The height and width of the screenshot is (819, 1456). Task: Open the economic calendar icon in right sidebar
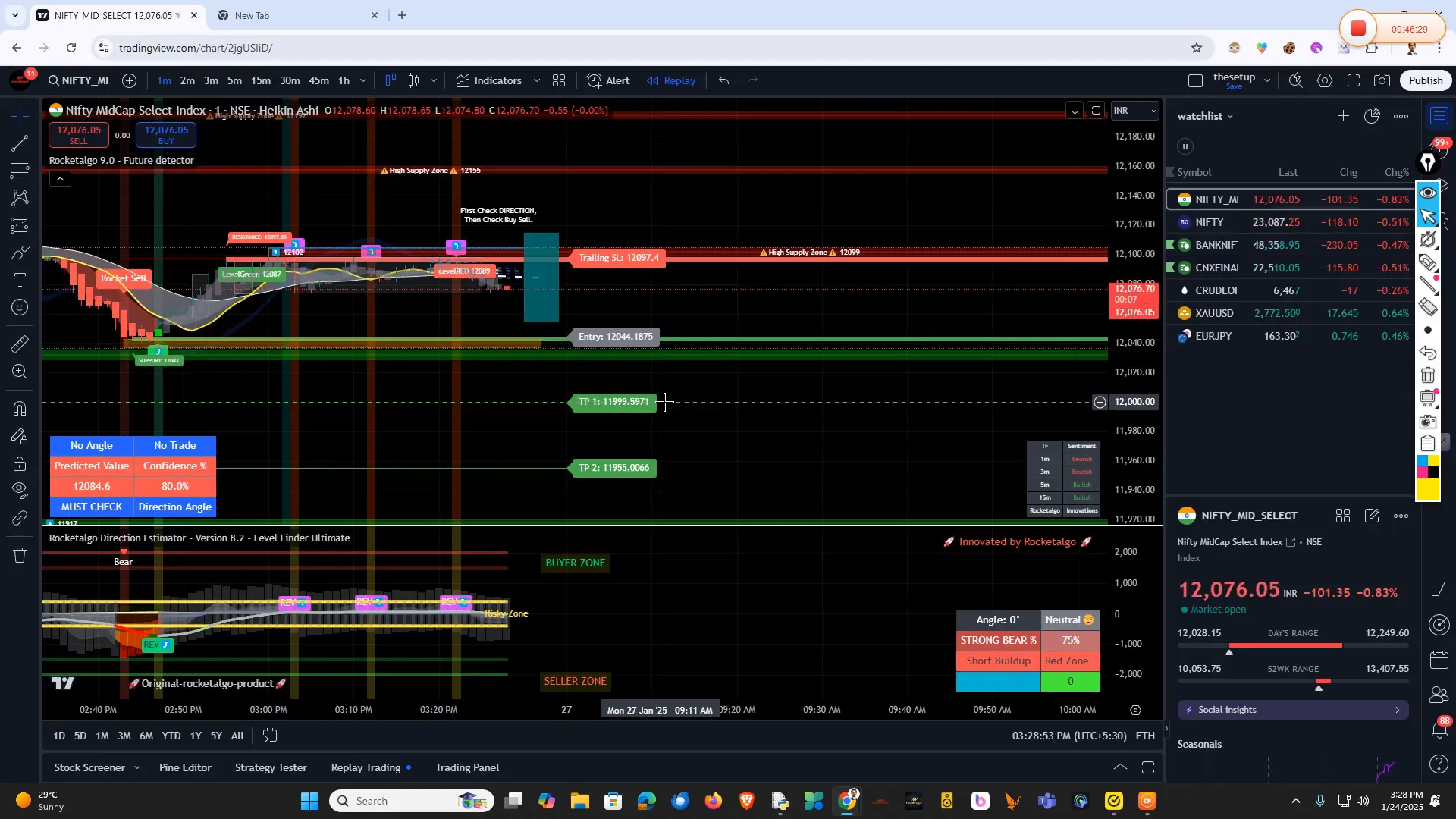tap(1439, 659)
